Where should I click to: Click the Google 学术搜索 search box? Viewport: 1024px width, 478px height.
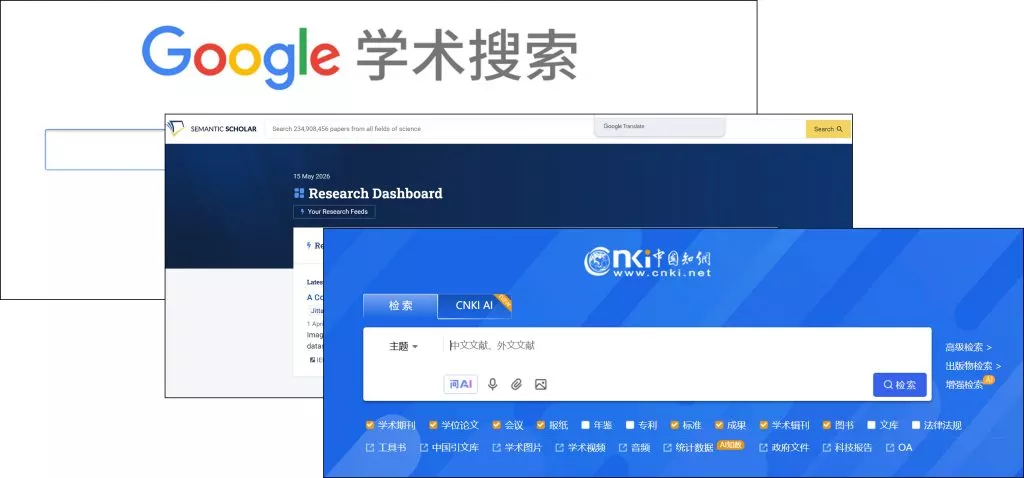tap(104, 150)
